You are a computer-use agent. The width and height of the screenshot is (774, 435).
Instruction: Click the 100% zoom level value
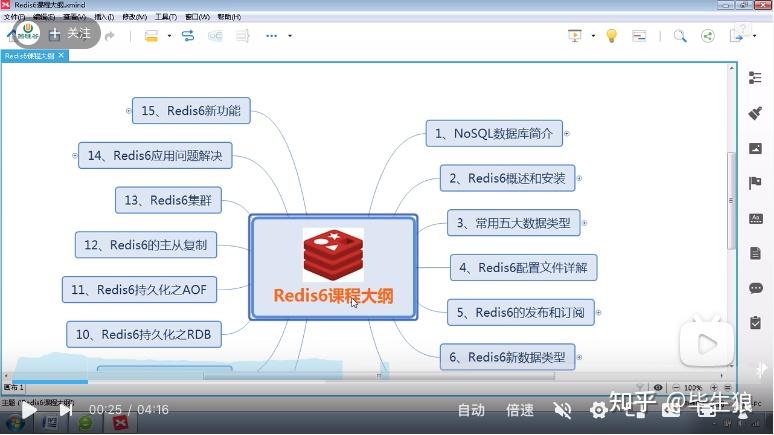tap(693, 388)
